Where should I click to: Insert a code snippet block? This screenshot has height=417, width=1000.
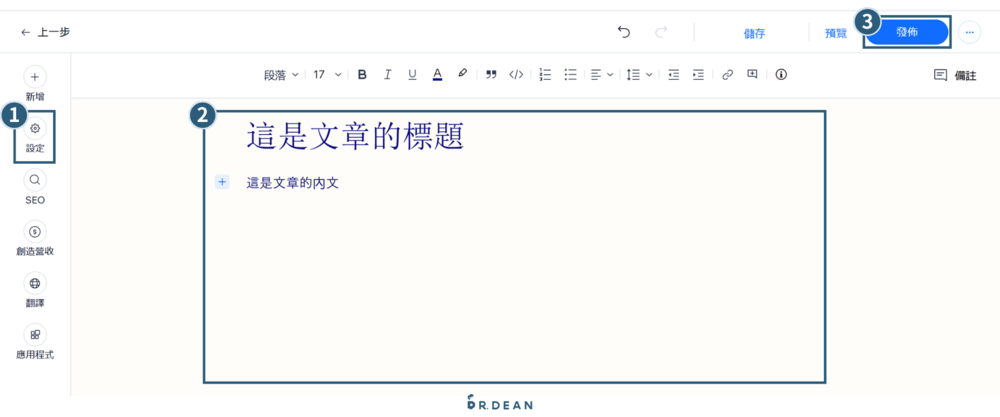(516, 75)
